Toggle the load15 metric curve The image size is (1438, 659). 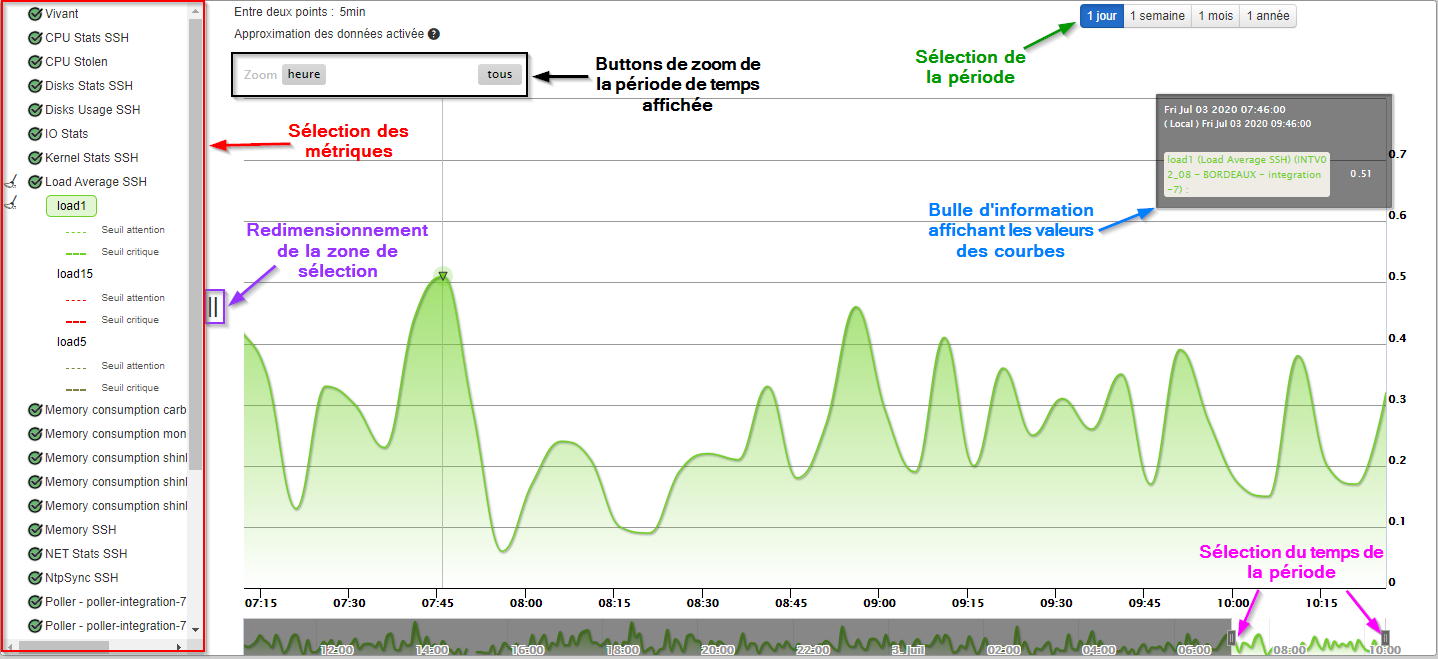click(75, 274)
